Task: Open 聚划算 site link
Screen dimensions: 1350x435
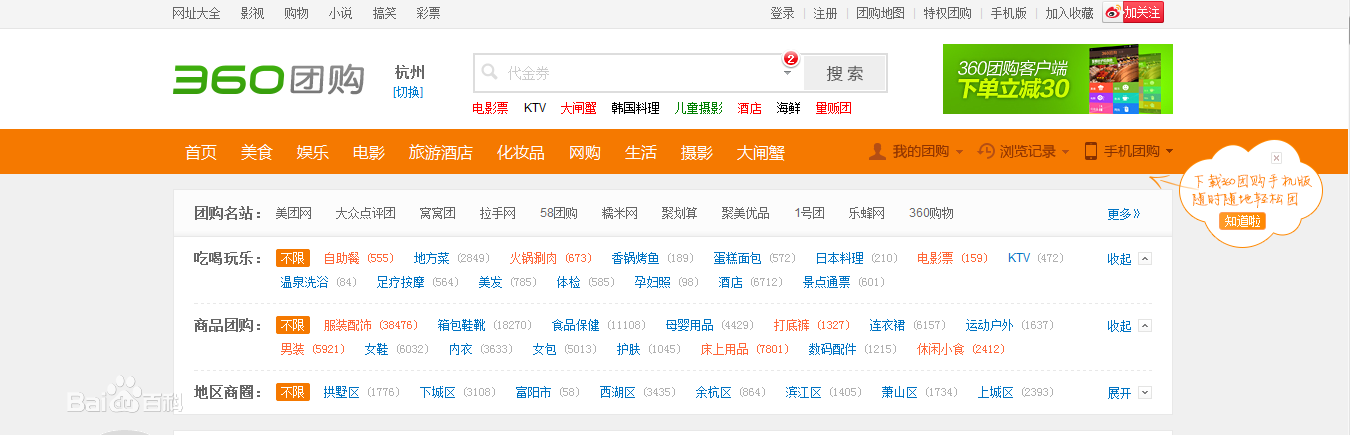Action: coord(679,213)
